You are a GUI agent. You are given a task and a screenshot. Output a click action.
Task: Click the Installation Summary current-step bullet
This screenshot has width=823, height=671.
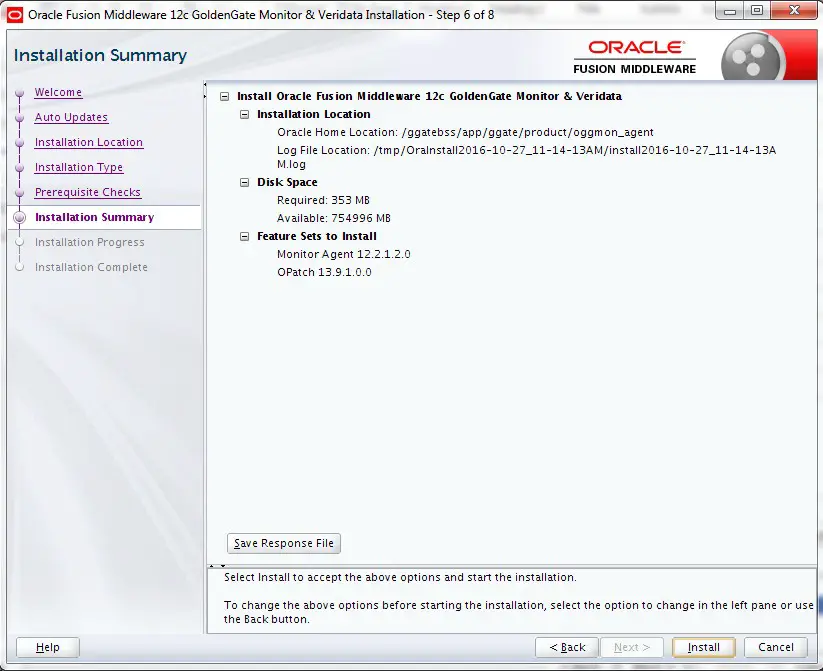19,217
